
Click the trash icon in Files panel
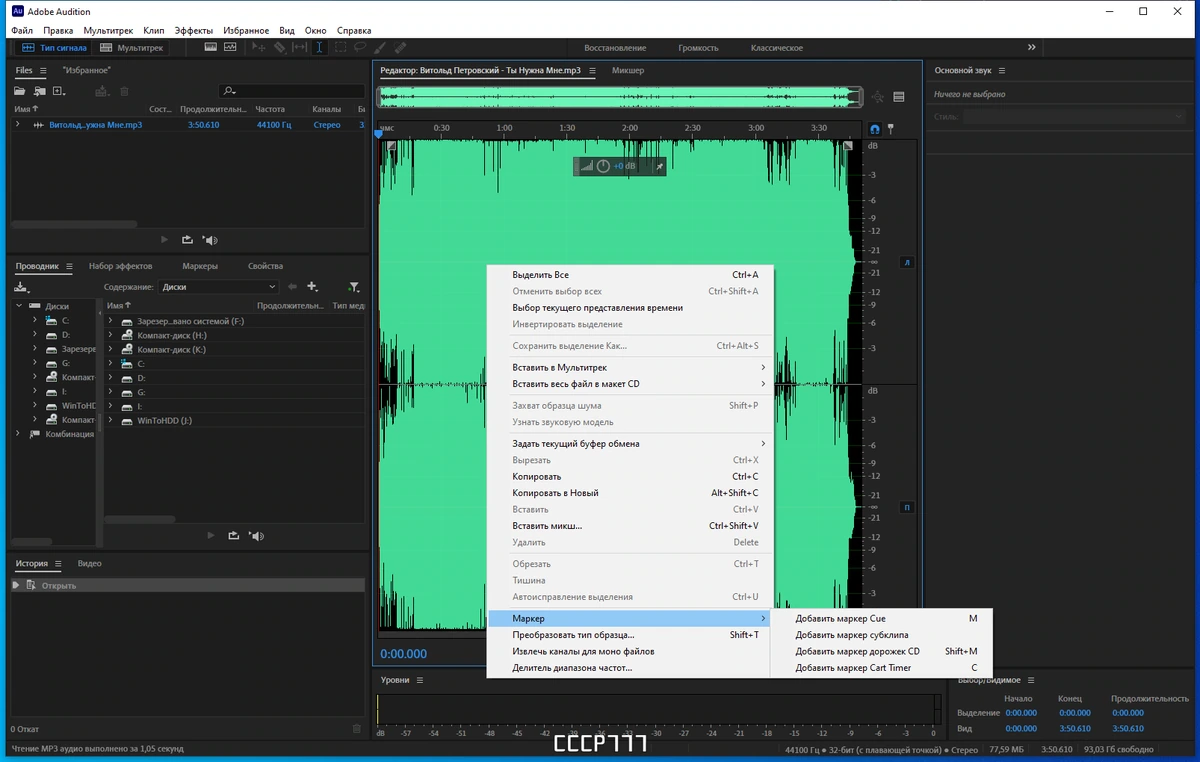125,91
